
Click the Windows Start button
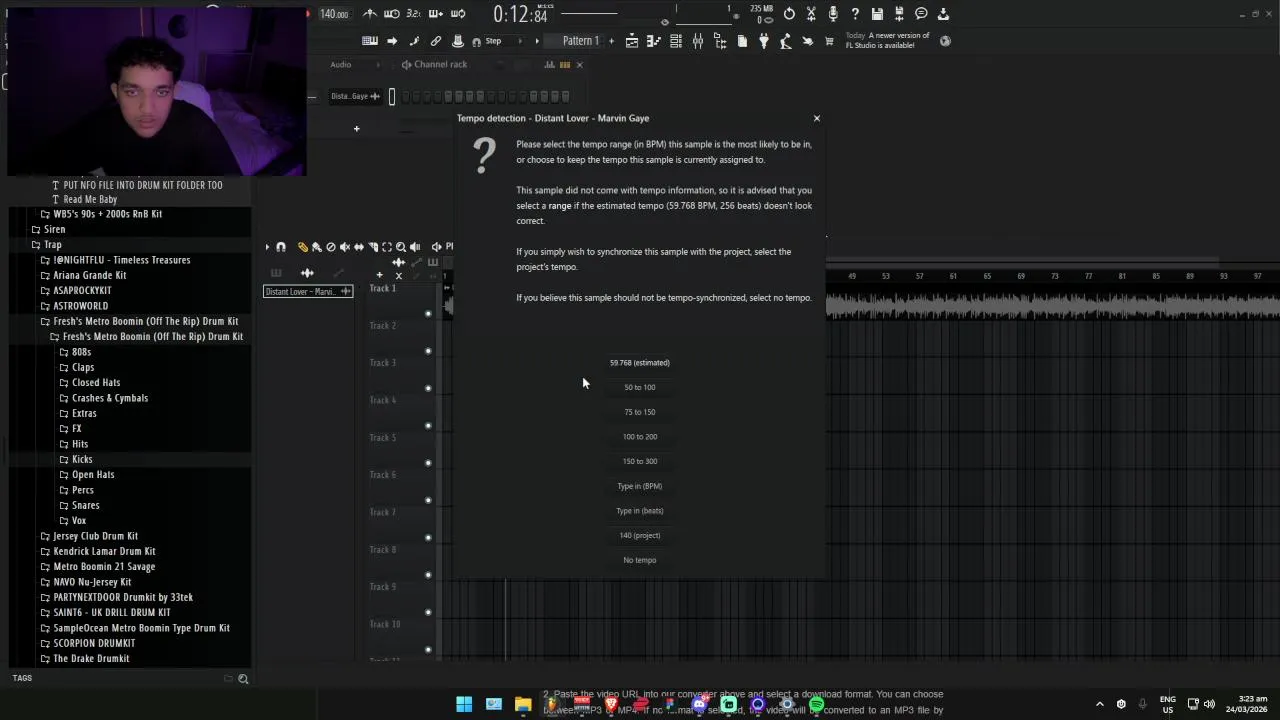[x=464, y=705]
